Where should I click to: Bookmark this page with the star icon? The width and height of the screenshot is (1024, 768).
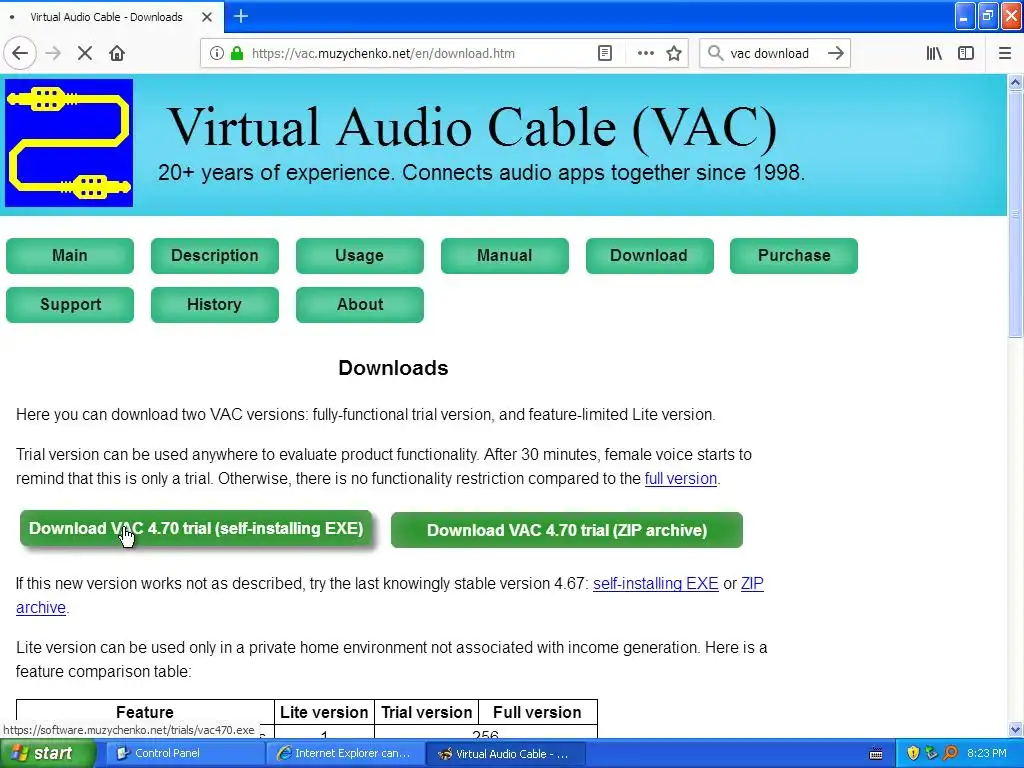[x=674, y=53]
